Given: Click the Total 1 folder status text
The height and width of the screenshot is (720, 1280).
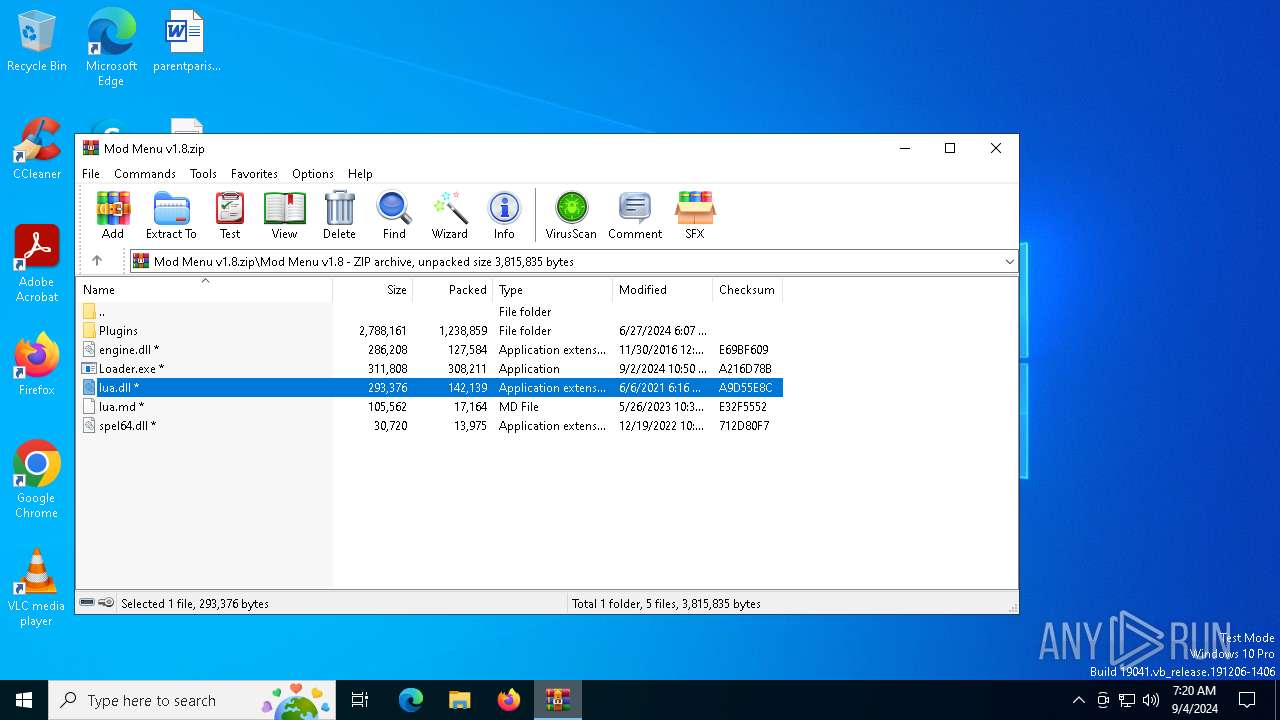Looking at the screenshot, I should tap(666, 603).
